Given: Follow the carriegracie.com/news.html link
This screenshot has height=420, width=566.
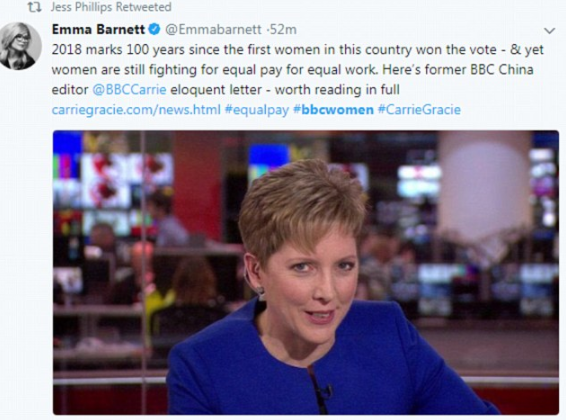Looking at the screenshot, I should coord(136,109).
